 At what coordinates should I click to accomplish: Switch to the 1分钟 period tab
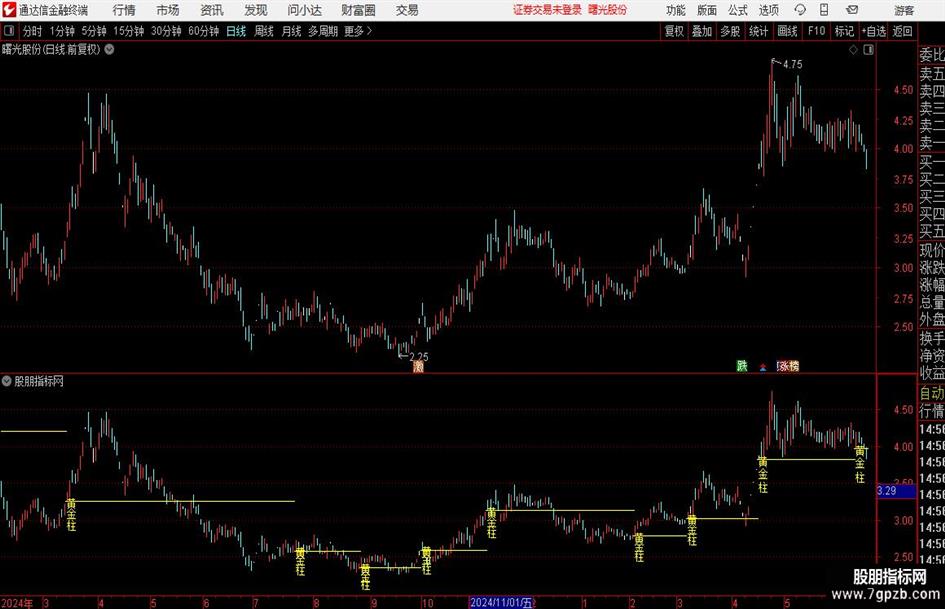[62, 31]
